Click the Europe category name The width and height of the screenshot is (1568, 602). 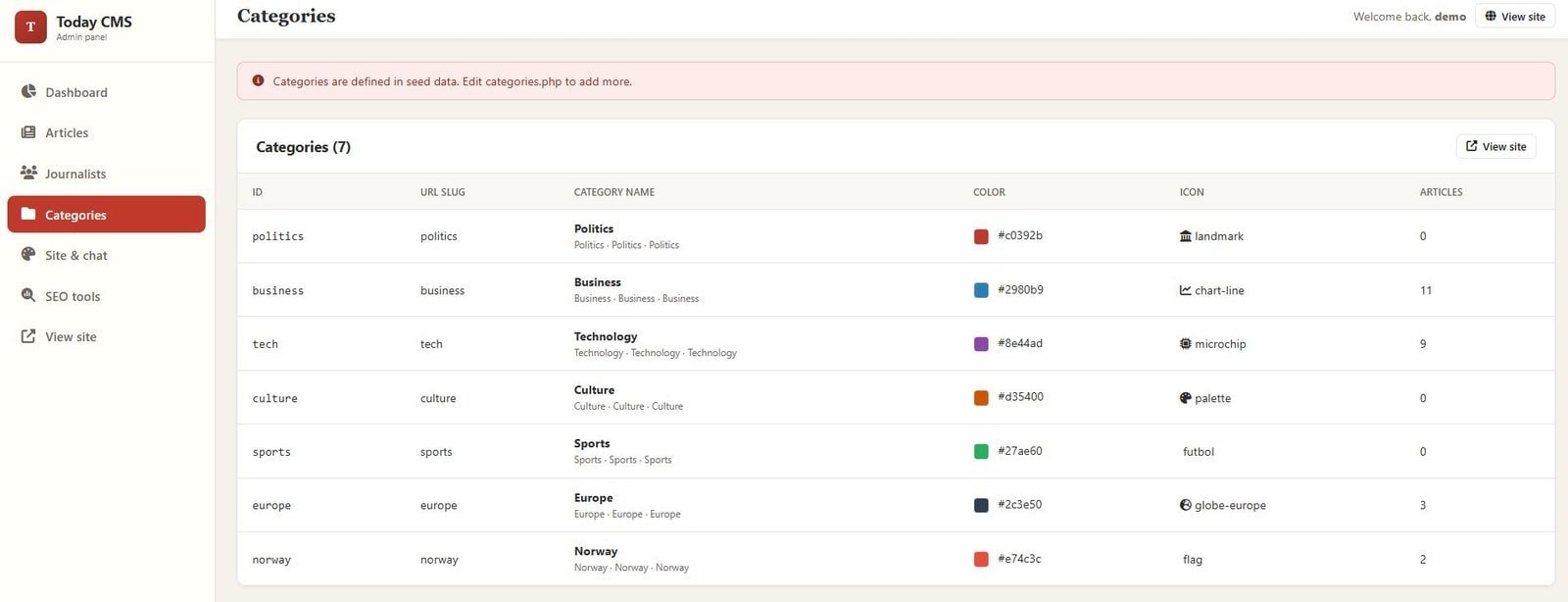click(594, 498)
